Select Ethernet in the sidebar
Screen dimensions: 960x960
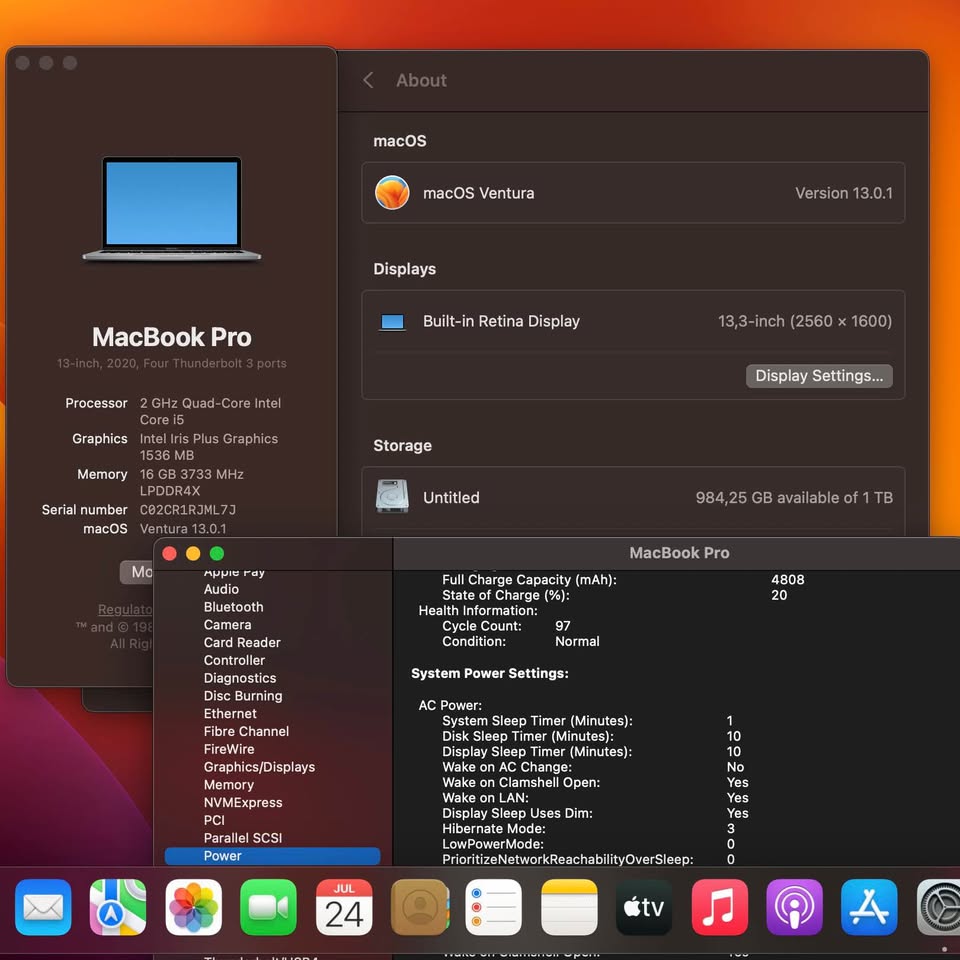pos(230,713)
